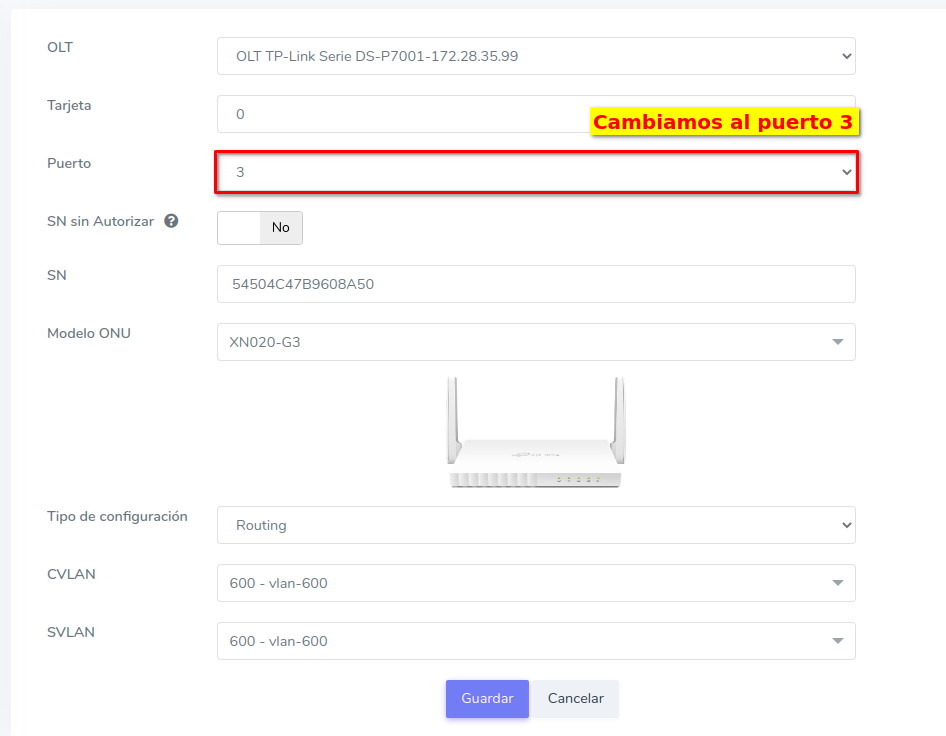Select the XN020-G3 model value
946x736 pixels.
point(265,342)
